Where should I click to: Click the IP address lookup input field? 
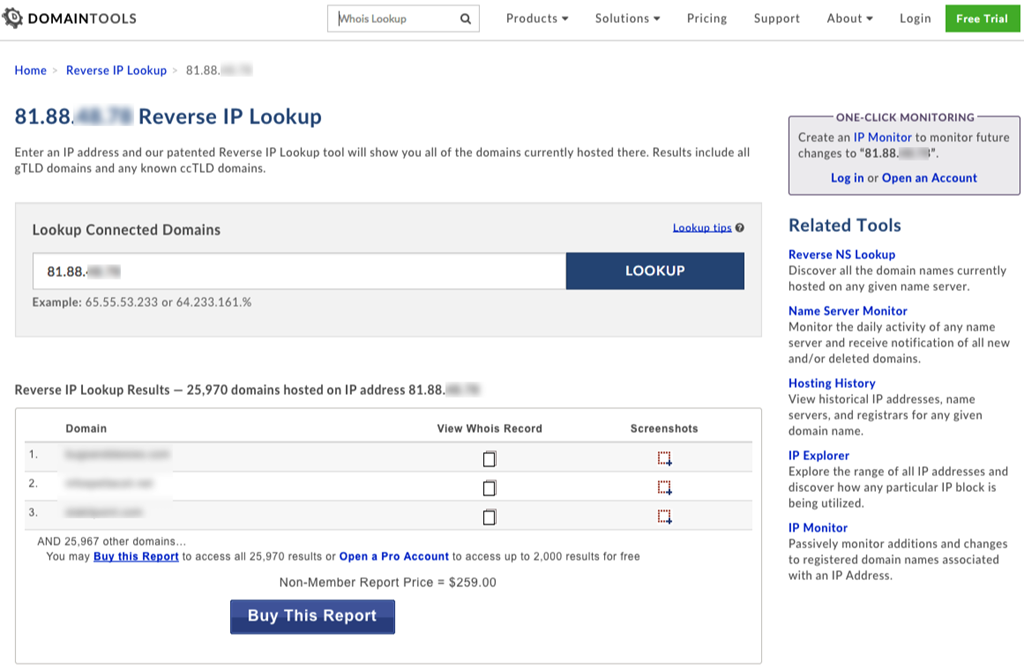coord(299,271)
